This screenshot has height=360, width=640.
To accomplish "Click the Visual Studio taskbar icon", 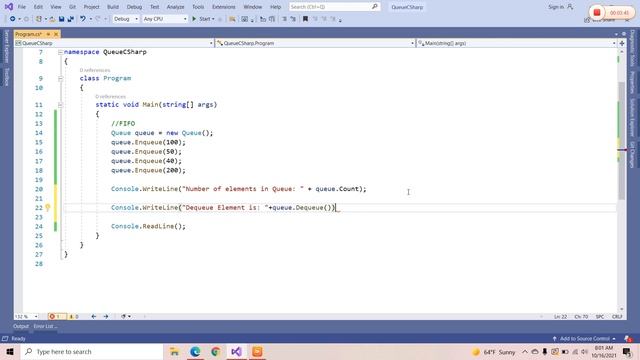I will coord(236,351).
